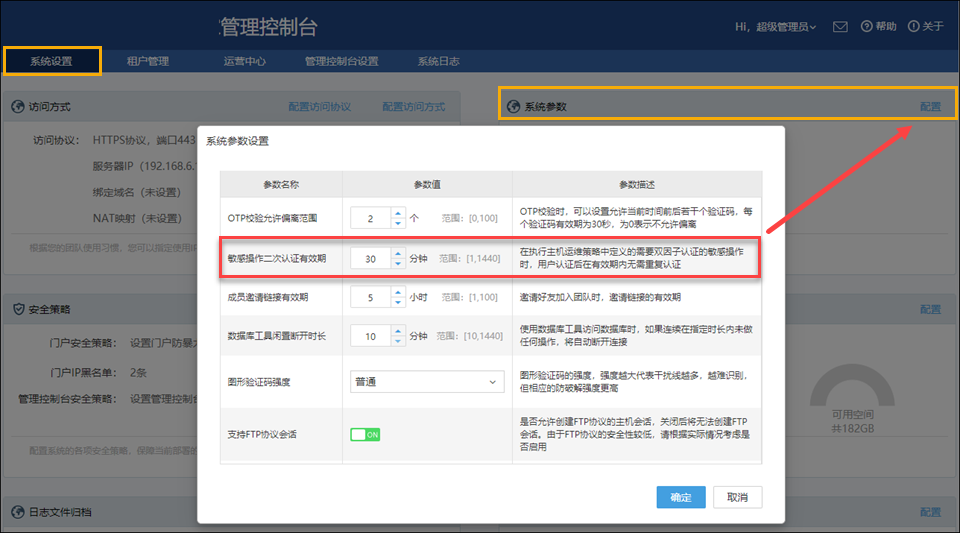Increase the OTP校验允许偏离范围 value

(398, 212)
